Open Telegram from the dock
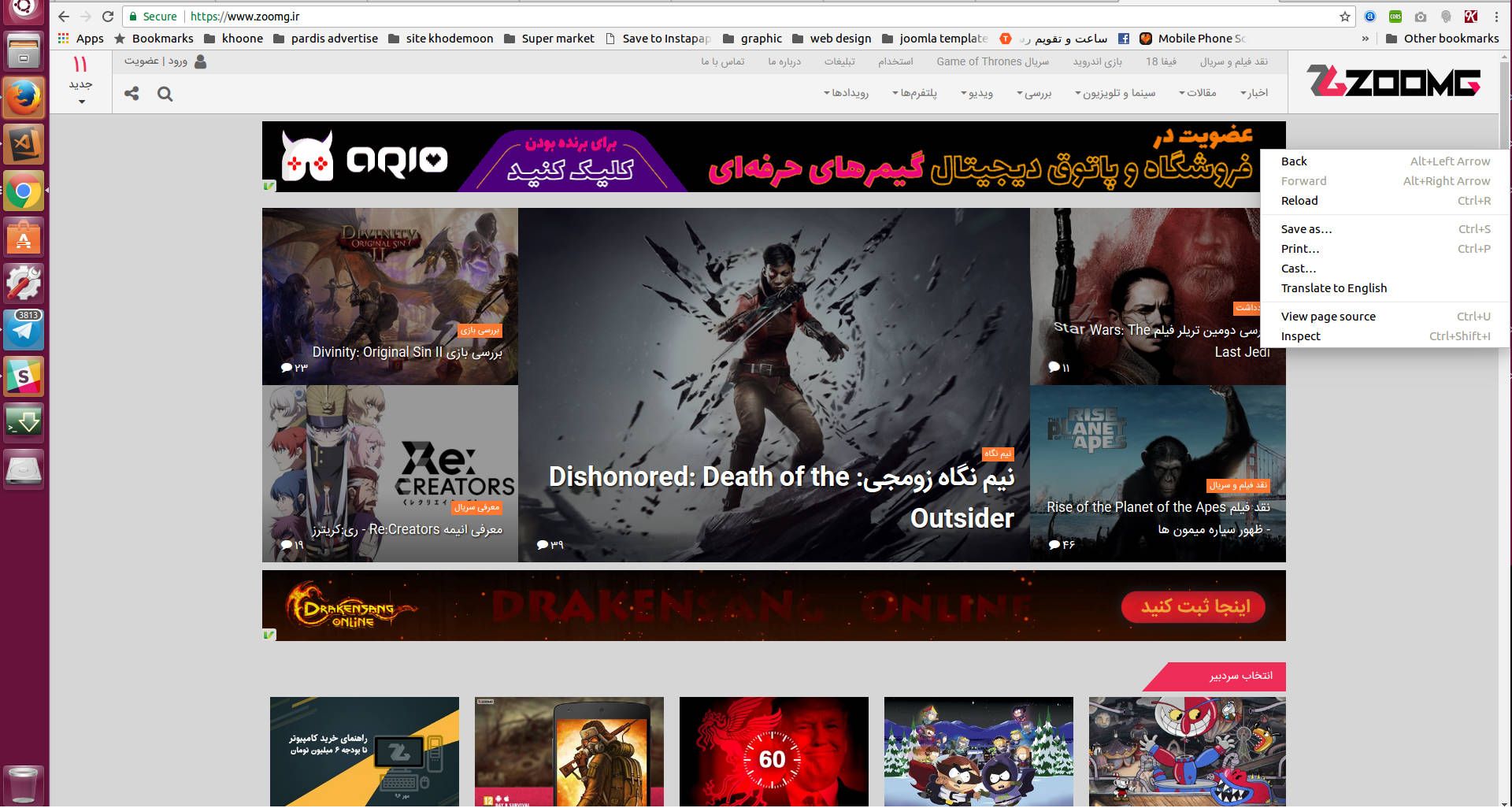 tap(24, 329)
